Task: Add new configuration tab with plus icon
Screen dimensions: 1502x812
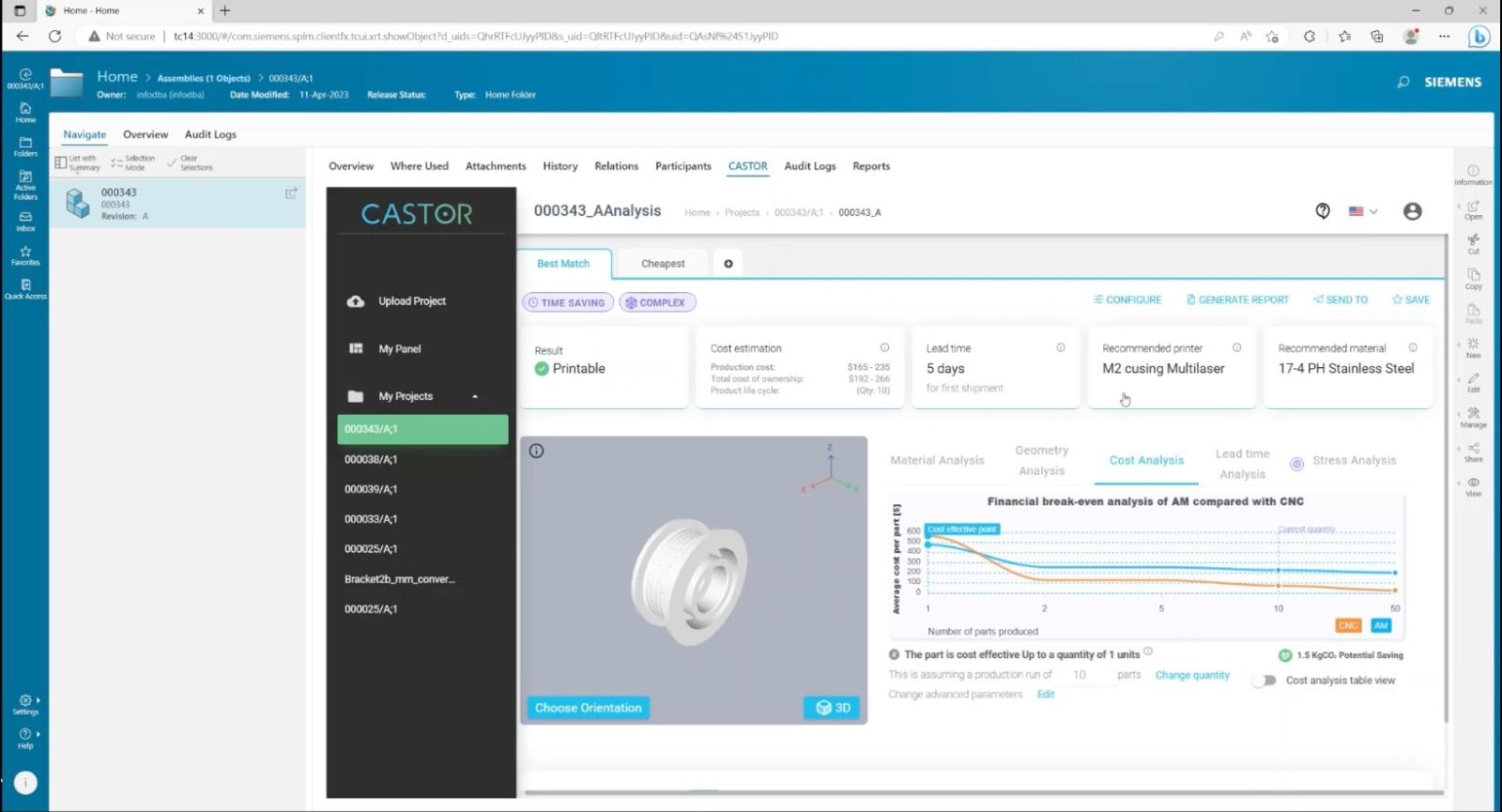Action: [x=728, y=264]
